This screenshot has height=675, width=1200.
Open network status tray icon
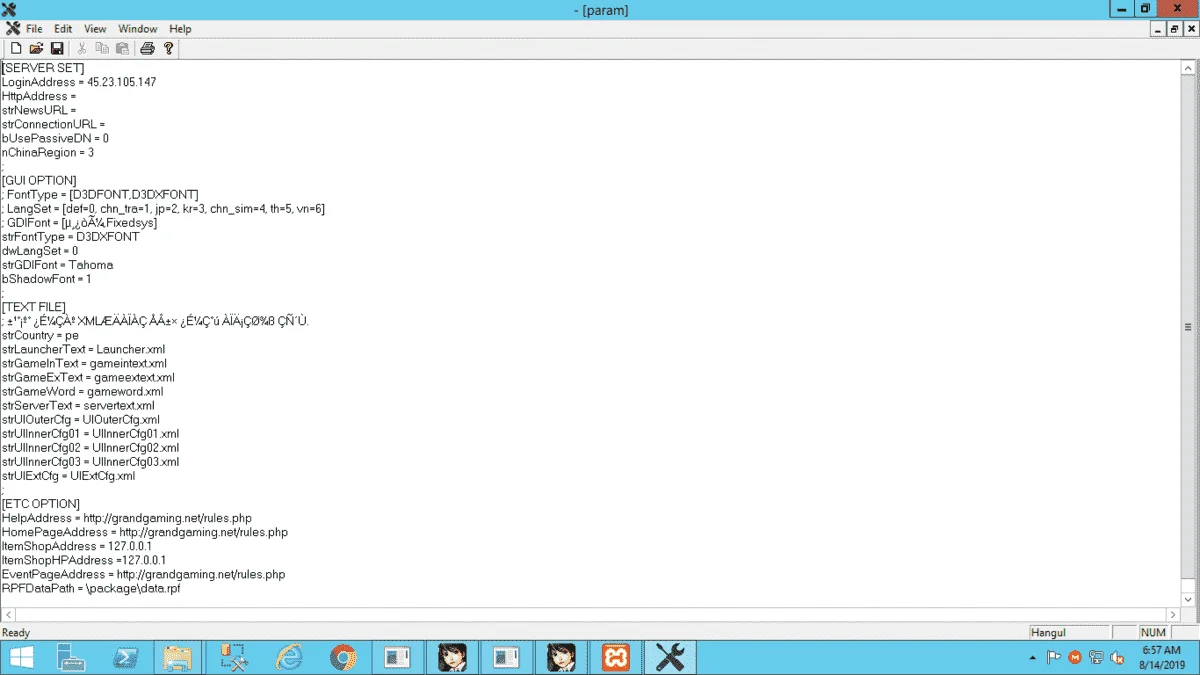click(x=1096, y=658)
